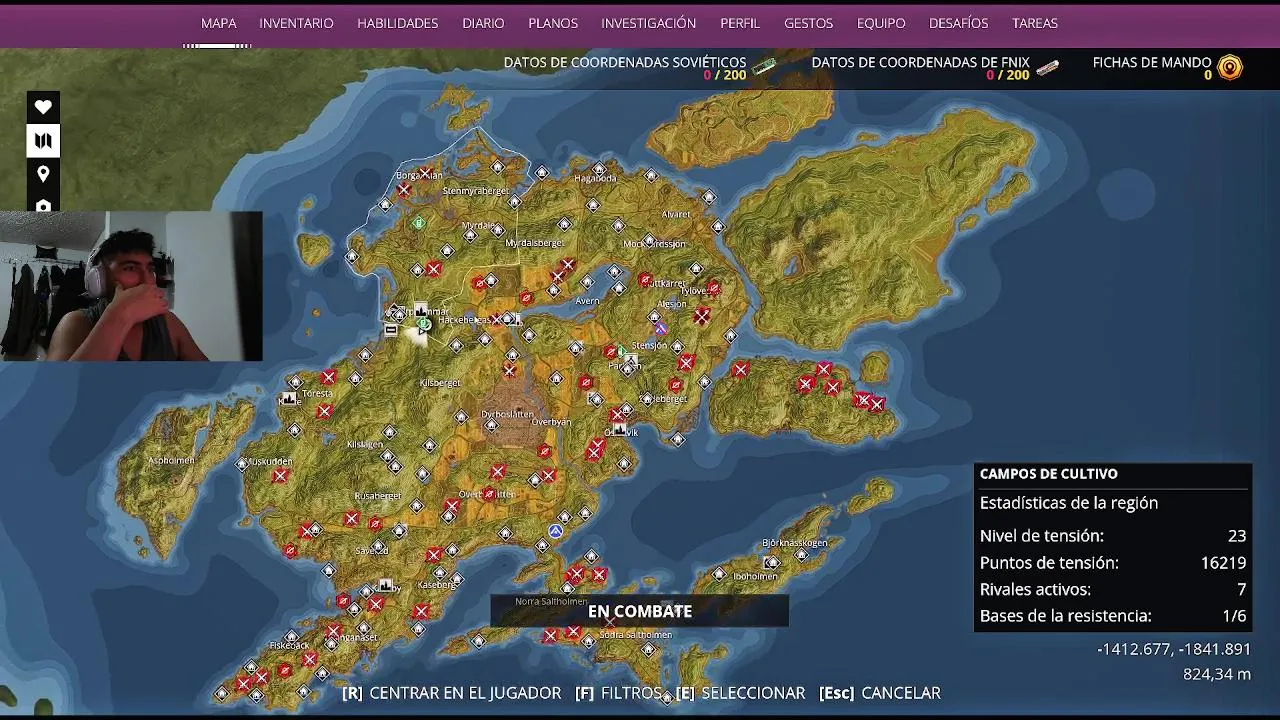This screenshot has width=1280, height=720.
Task: Select westernmost rival marker on eastern island
Action: click(740, 370)
